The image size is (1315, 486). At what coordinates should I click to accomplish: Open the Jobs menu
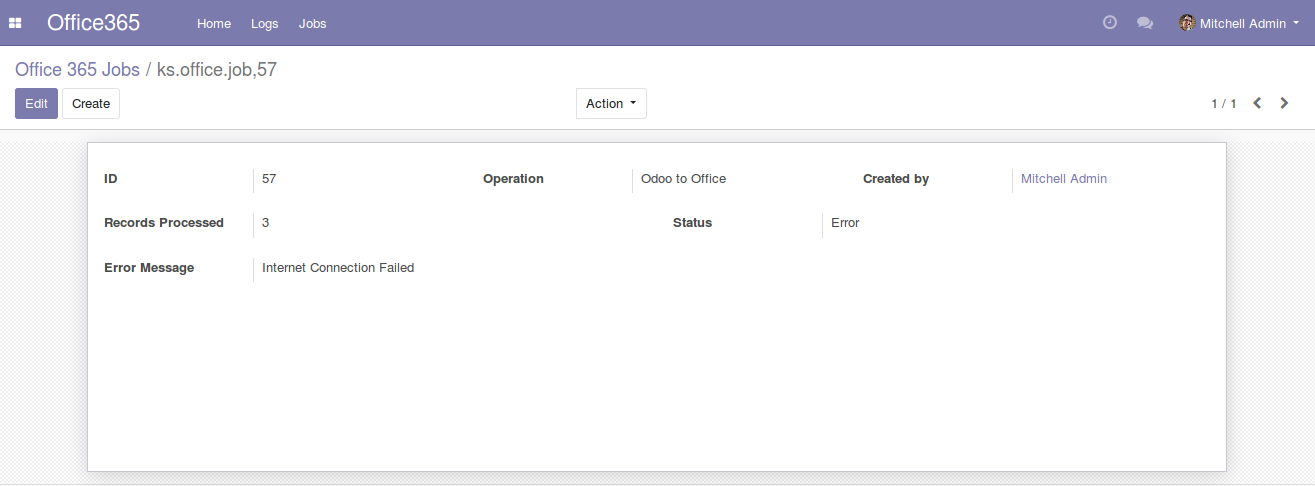point(313,23)
